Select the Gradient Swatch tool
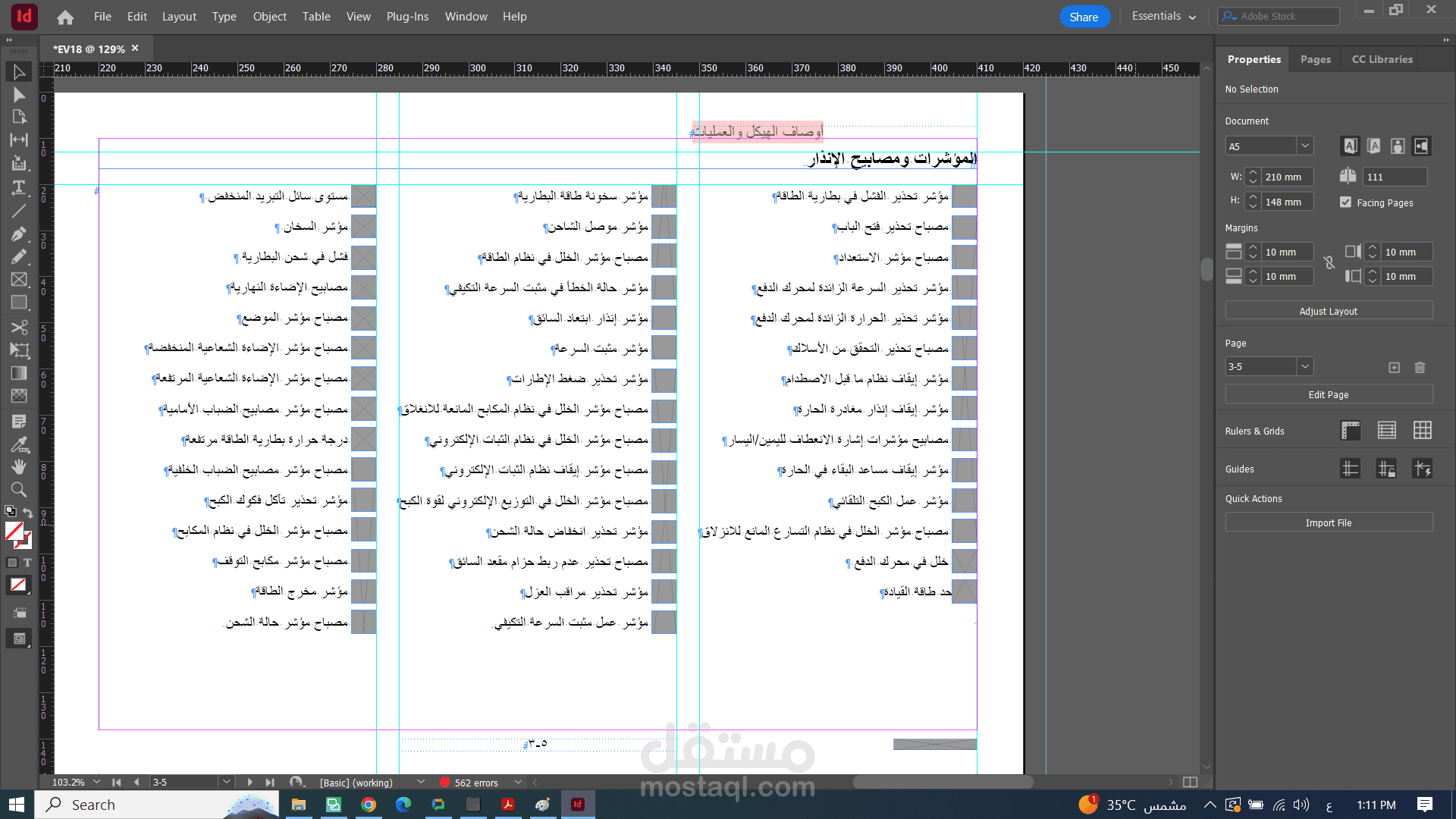Image resolution: width=1456 pixels, height=819 pixels. [x=19, y=372]
